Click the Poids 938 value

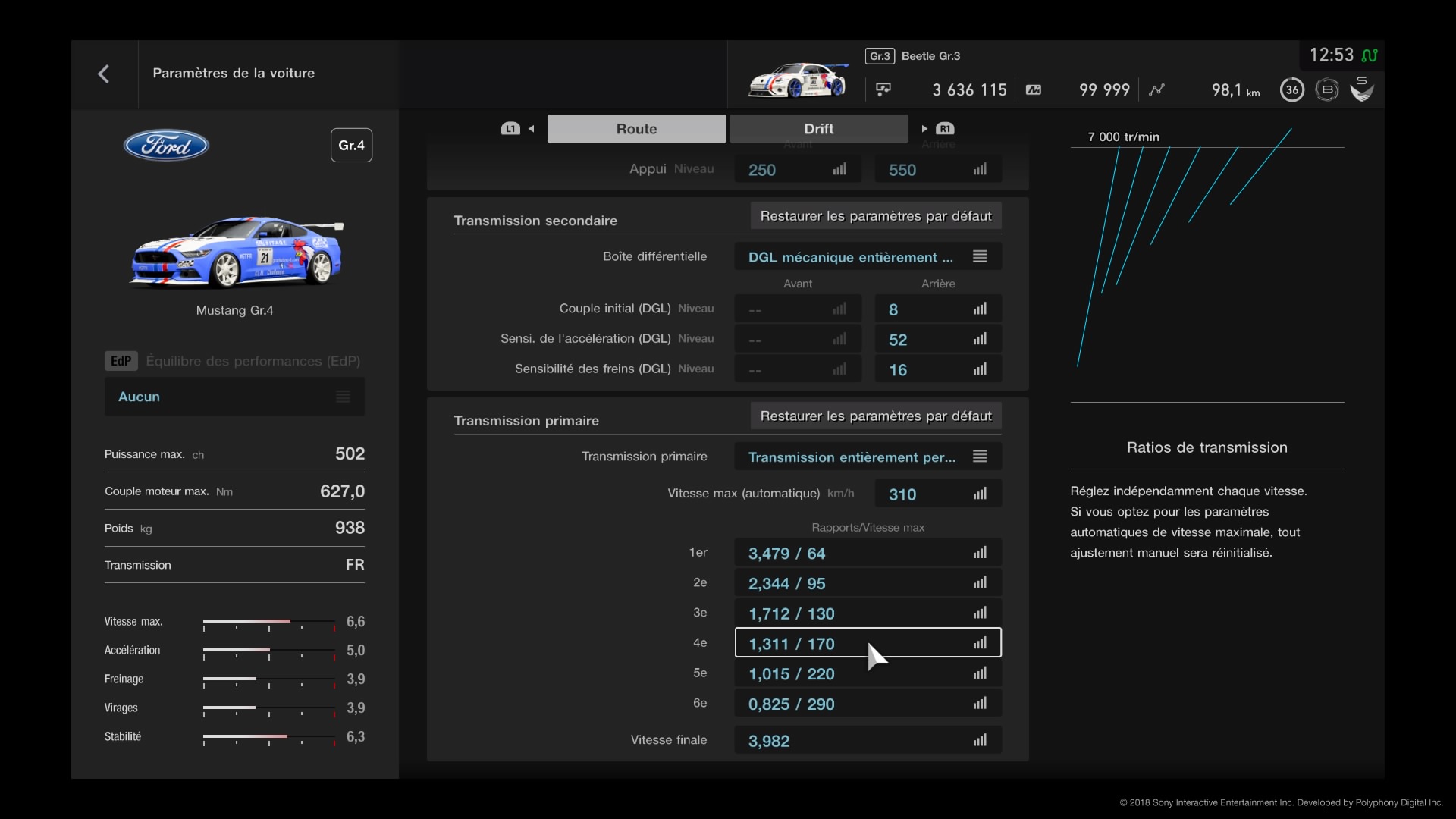click(x=350, y=528)
